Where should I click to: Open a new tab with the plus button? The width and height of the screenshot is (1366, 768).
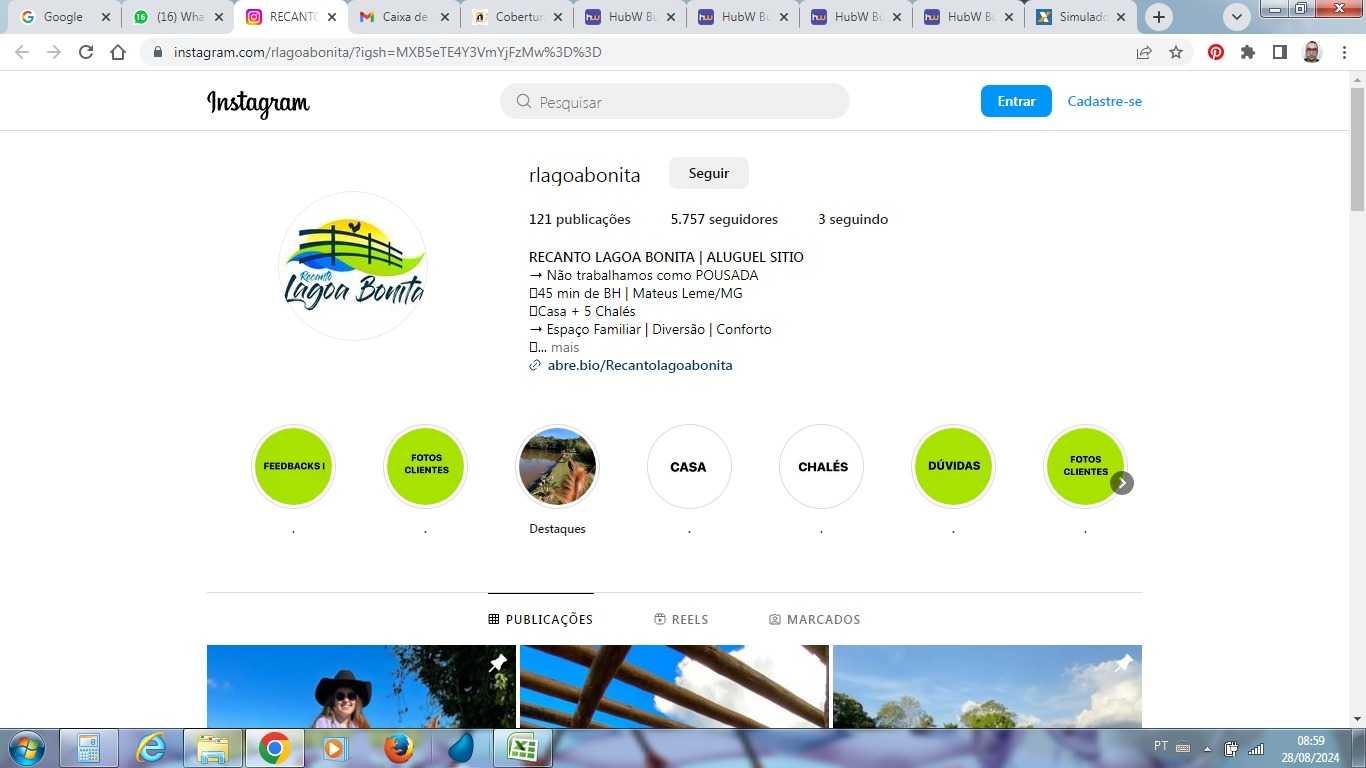(1159, 17)
